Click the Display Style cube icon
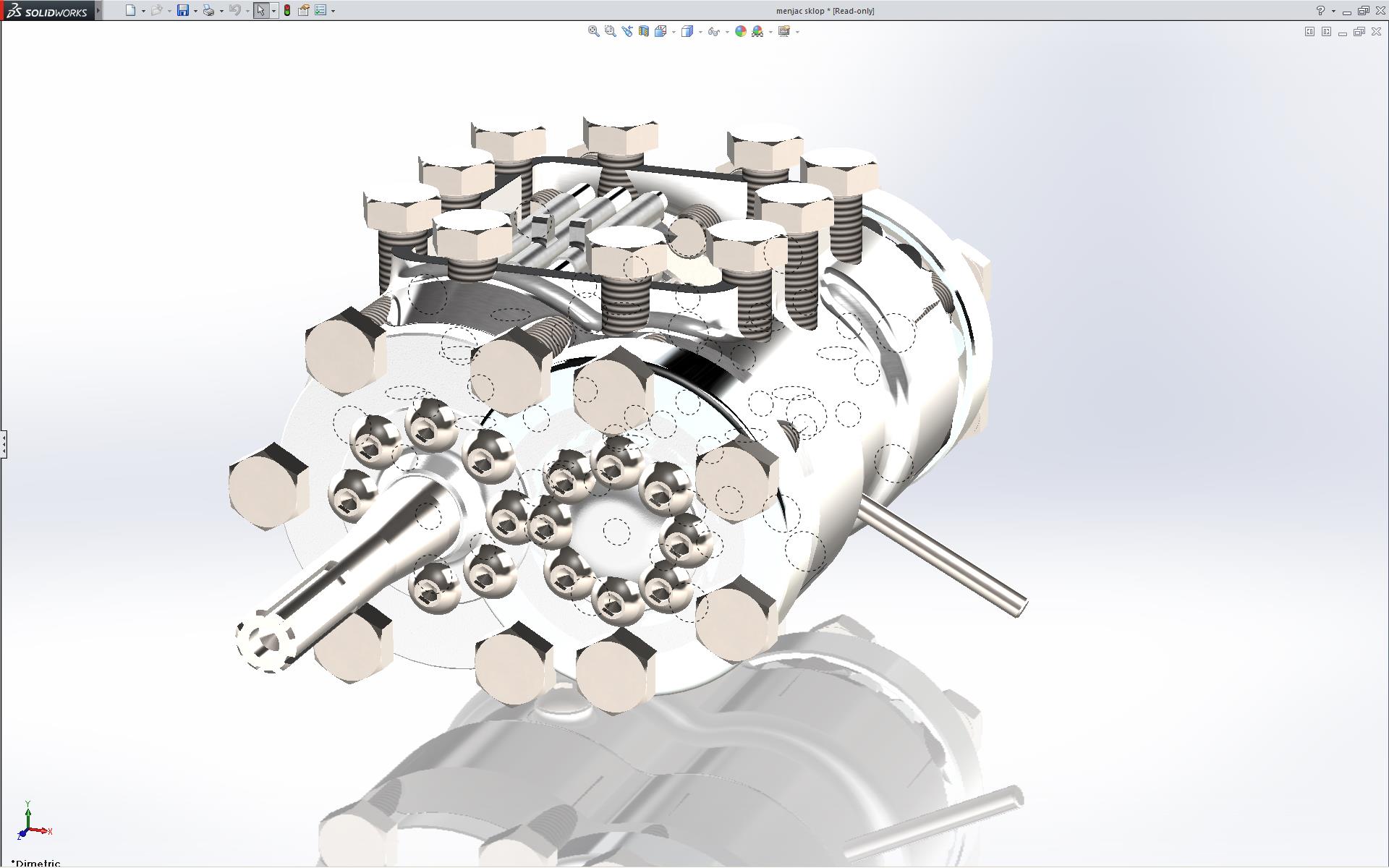The image size is (1389, 868). click(x=687, y=31)
